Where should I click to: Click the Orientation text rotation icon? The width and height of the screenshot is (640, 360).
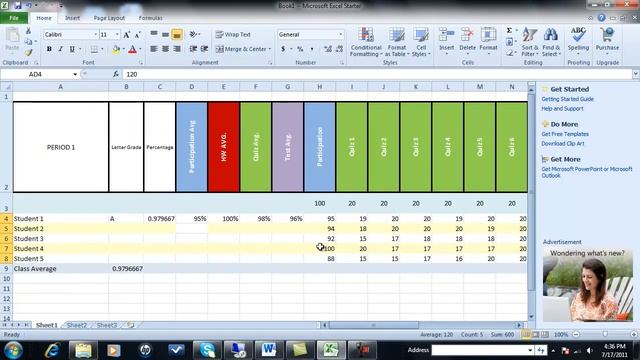[194, 35]
